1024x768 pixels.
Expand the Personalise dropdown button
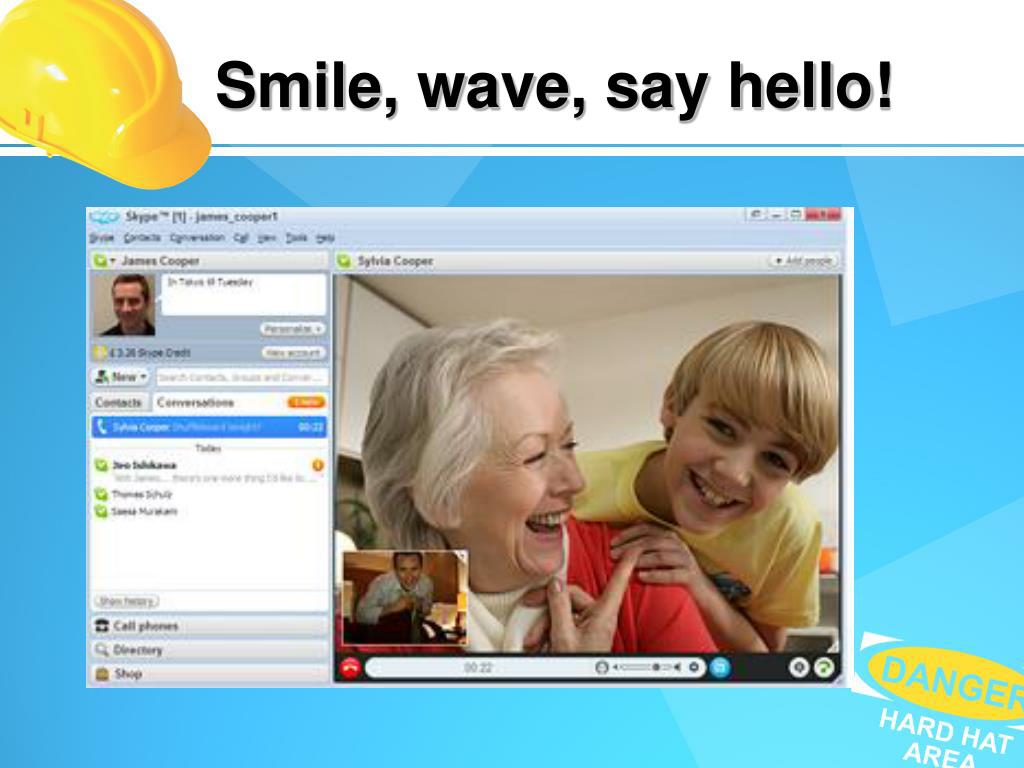(x=293, y=328)
